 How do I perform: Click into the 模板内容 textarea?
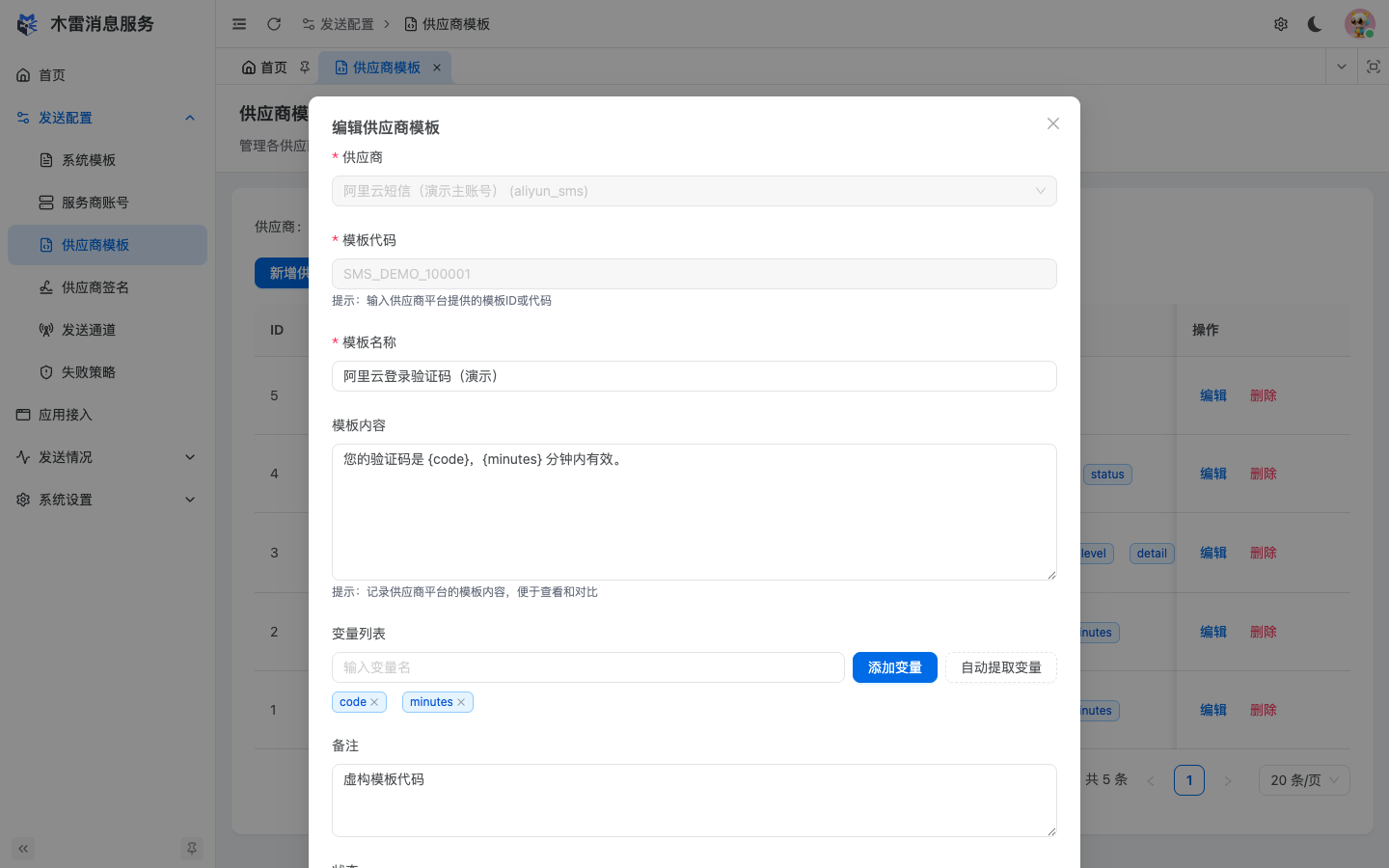pos(694,512)
